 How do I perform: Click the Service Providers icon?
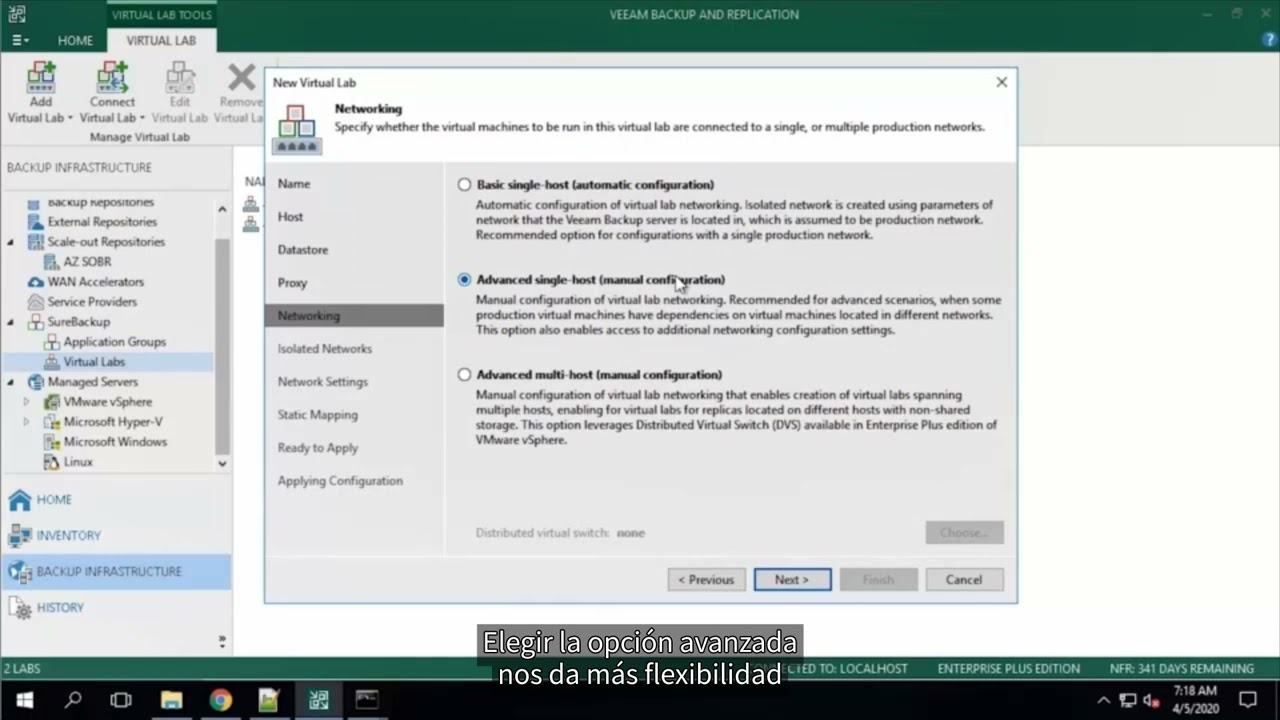pos(35,302)
